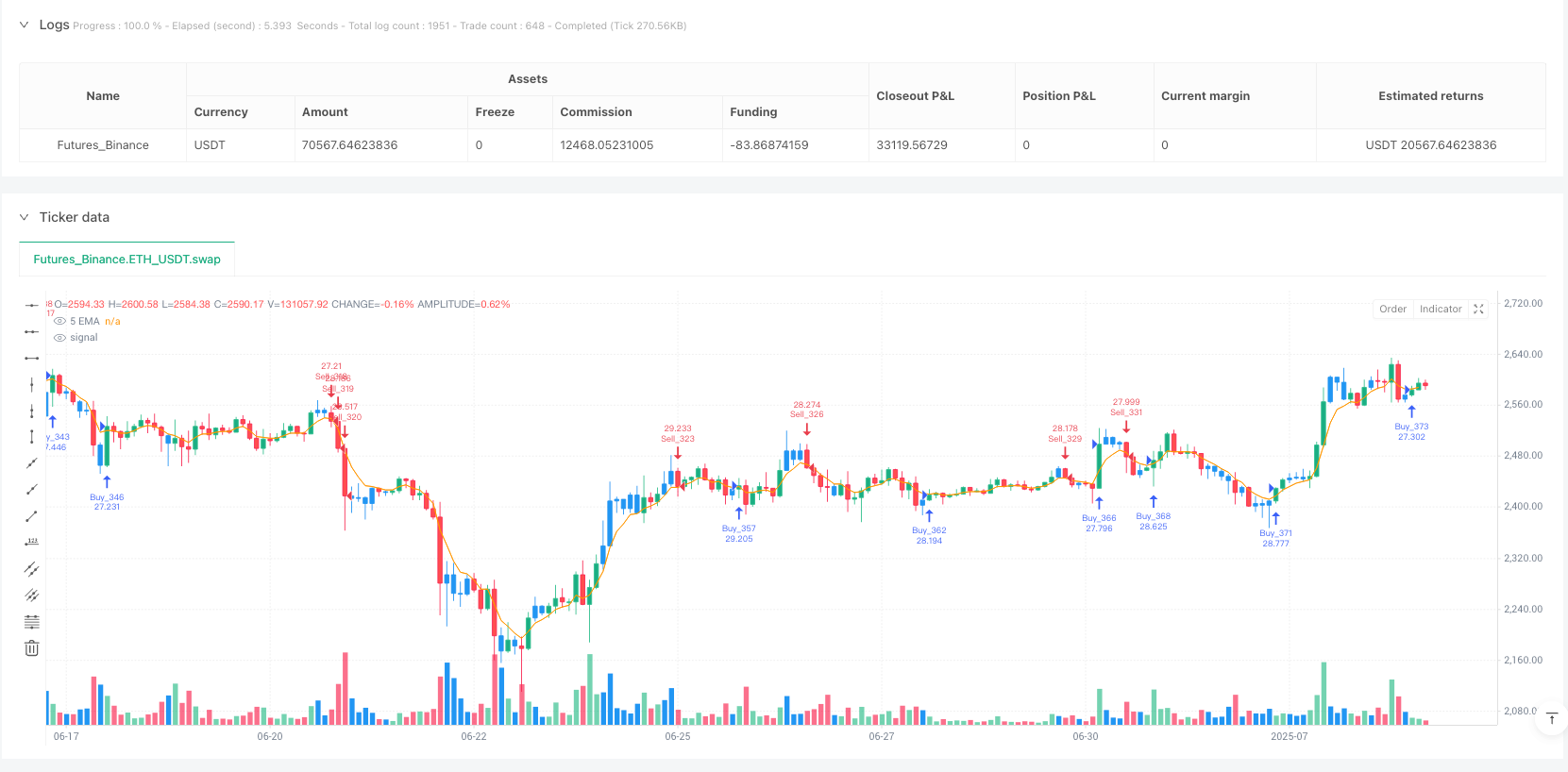The image size is (1568, 772).
Task: Open the Indicator options on the chart
Action: click(1441, 310)
